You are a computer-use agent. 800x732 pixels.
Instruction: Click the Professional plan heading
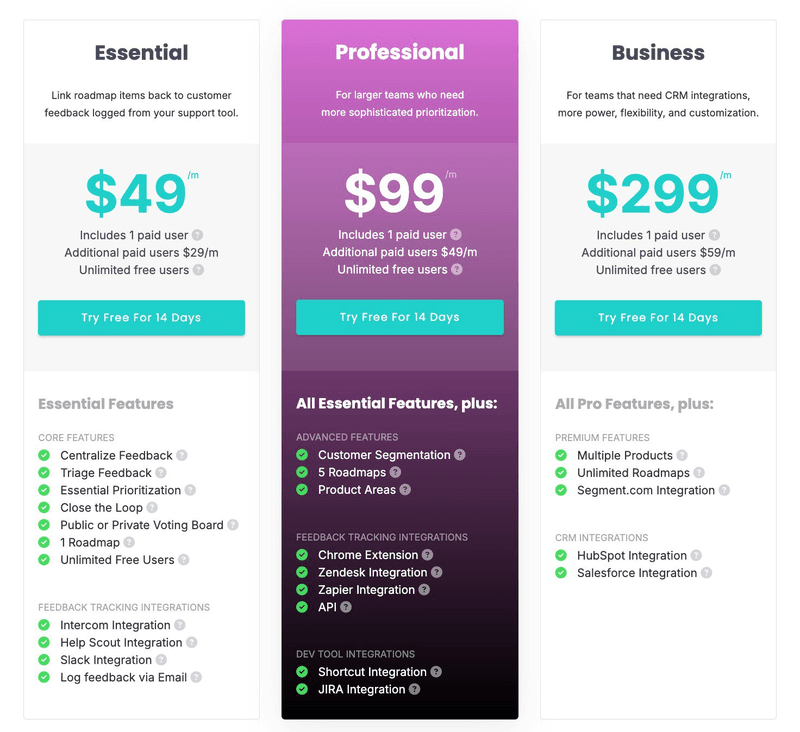tap(400, 52)
